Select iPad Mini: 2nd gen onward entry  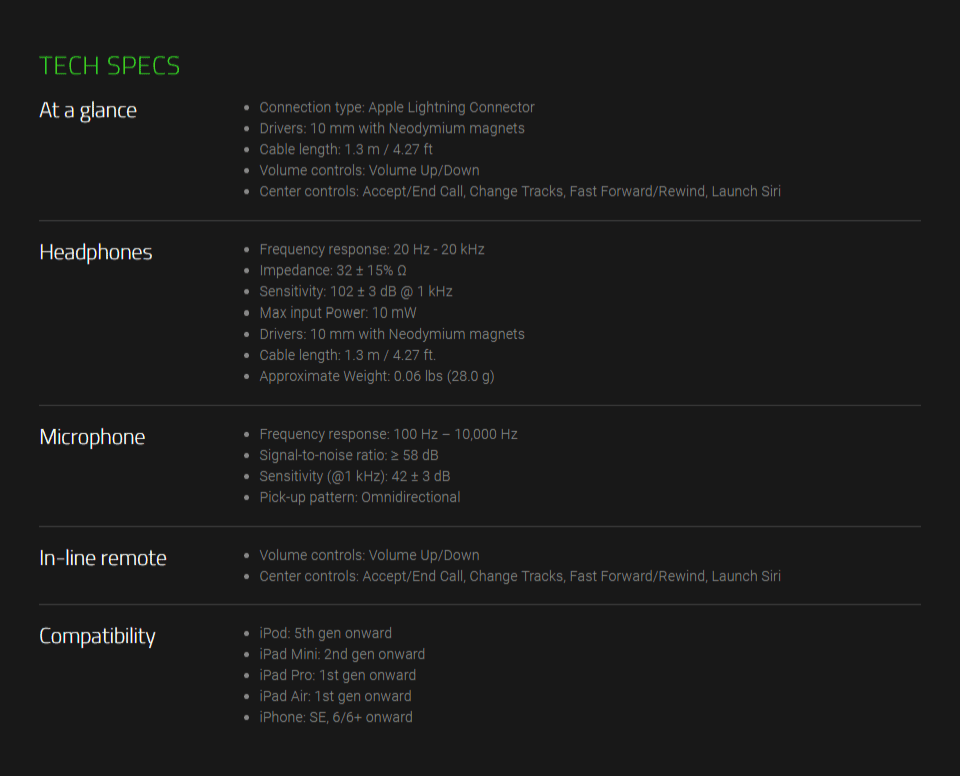click(x=342, y=654)
